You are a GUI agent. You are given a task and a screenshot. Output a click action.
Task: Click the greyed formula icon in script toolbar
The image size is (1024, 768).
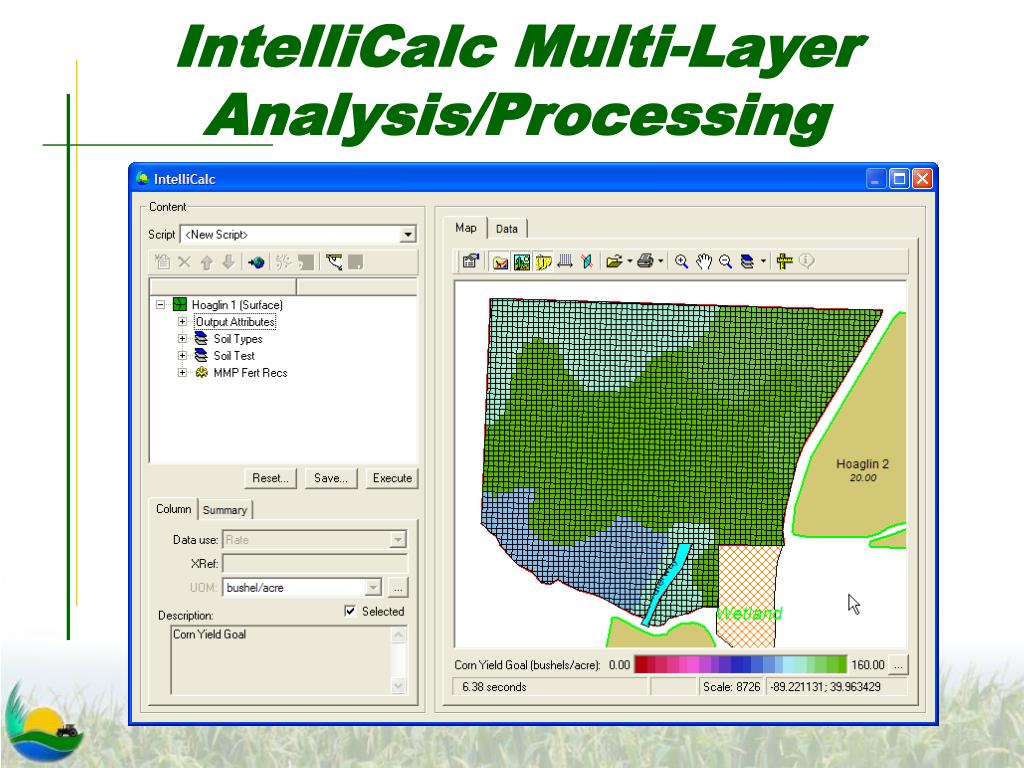tap(283, 263)
